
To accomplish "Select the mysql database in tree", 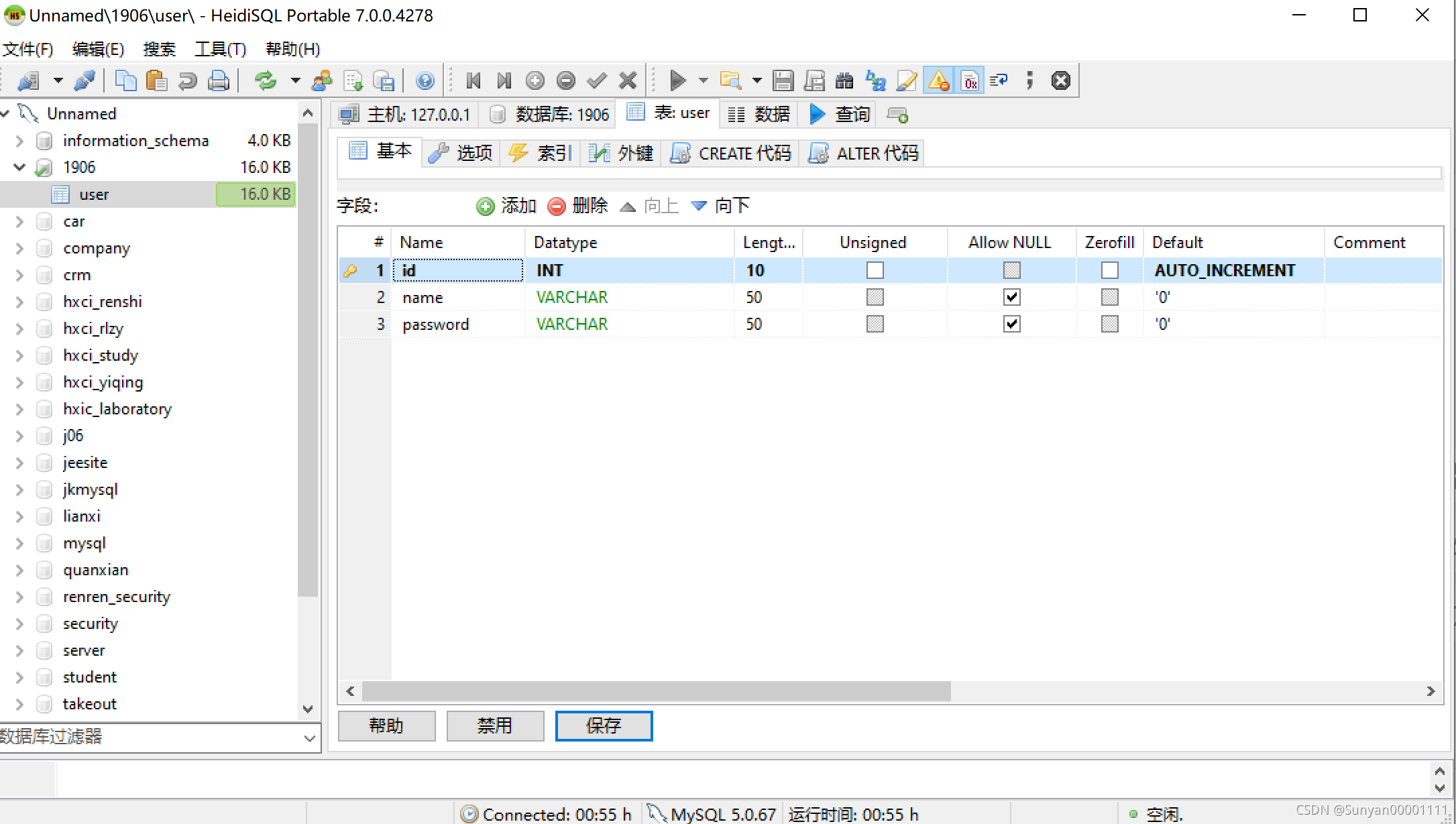I will click(x=85, y=543).
